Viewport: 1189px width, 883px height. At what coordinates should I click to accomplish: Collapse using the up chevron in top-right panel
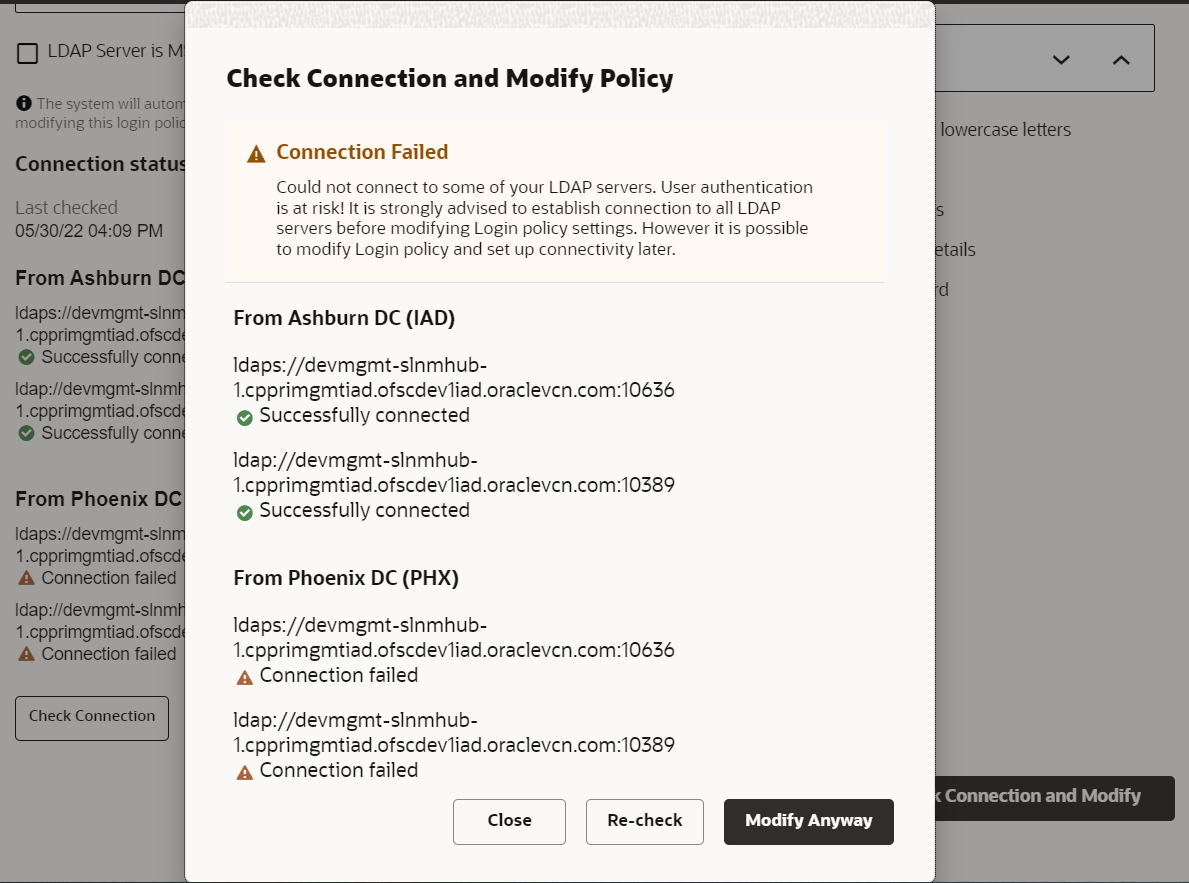(x=1121, y=60)
